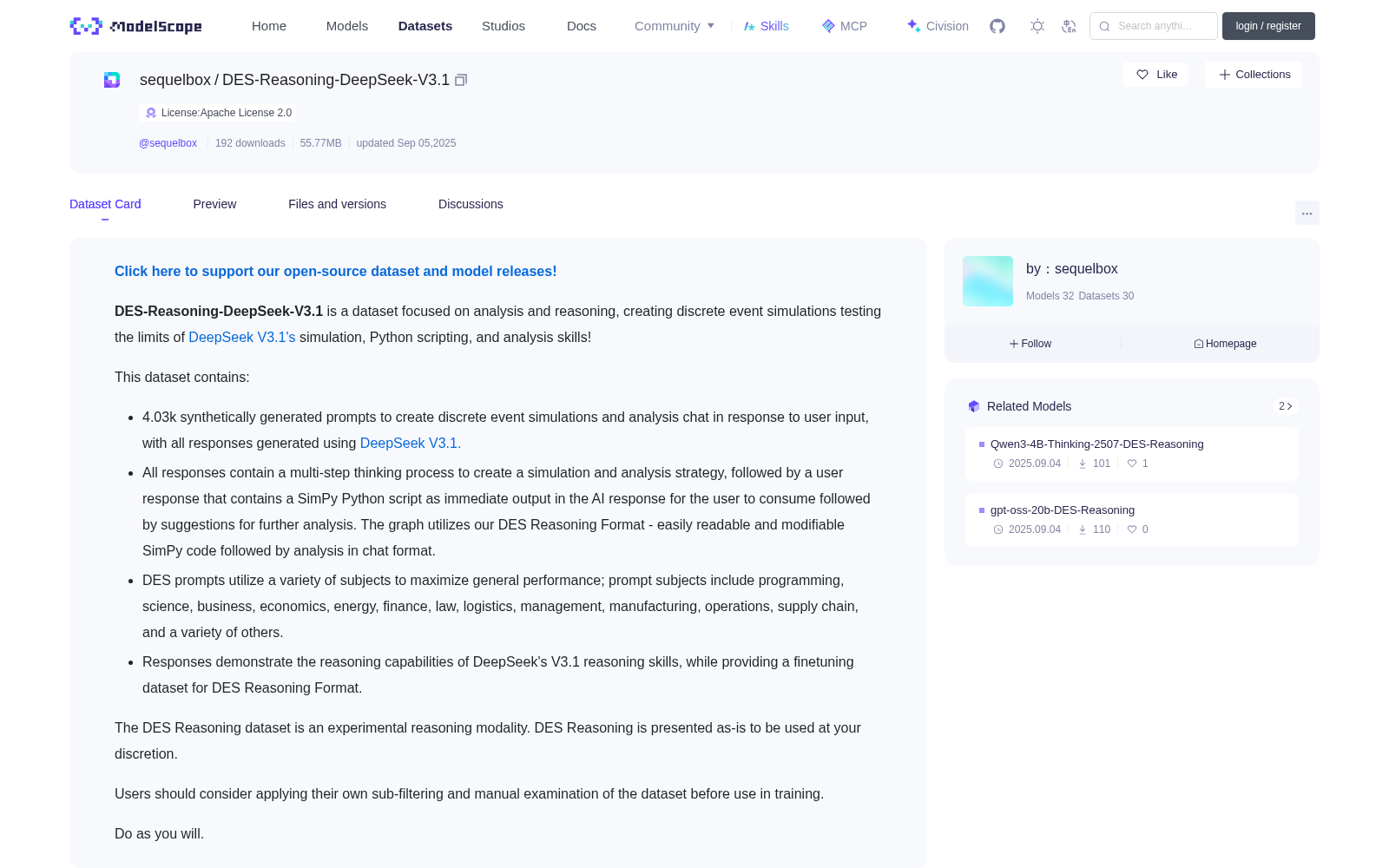Open the Community dropdown menu

[675, 26]
